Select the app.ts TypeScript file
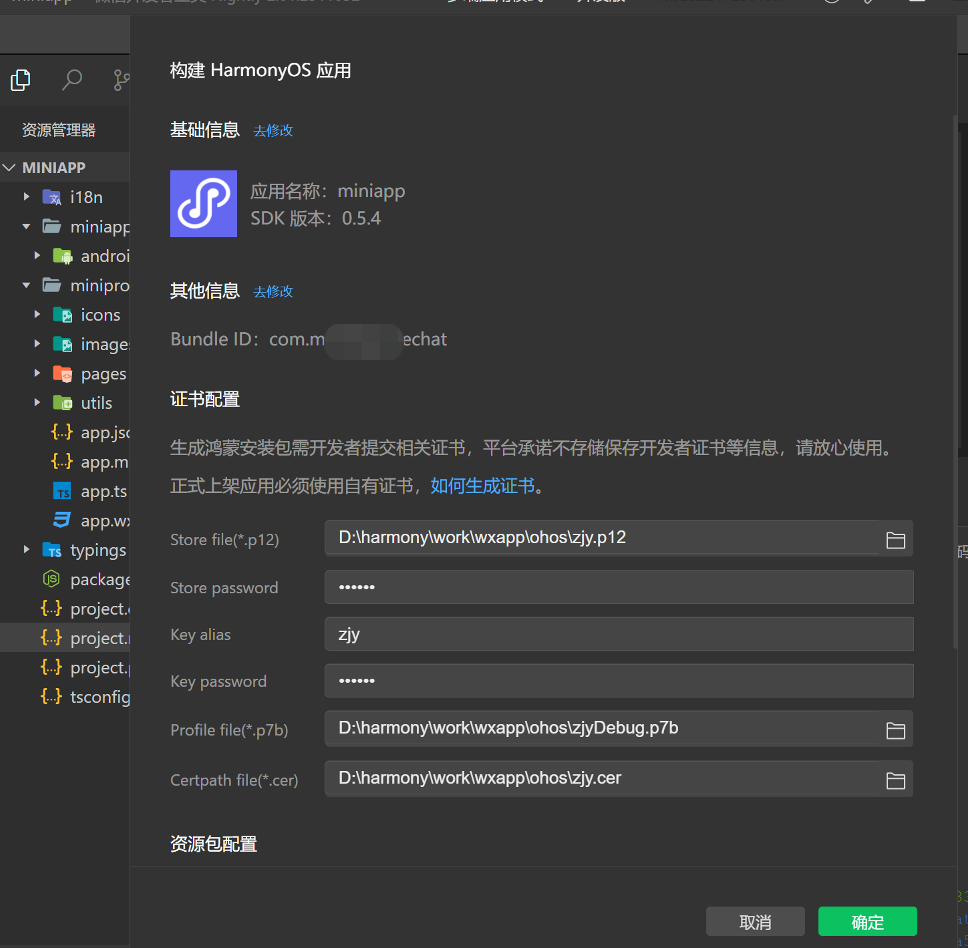The height and width of the screenshot is (948, 968). tap(103, 491)
